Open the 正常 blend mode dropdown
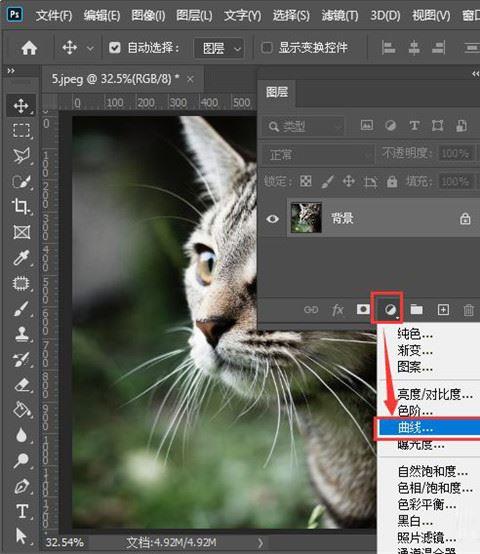The height and width of the screenshot is (554, 480). coord(318,154)
